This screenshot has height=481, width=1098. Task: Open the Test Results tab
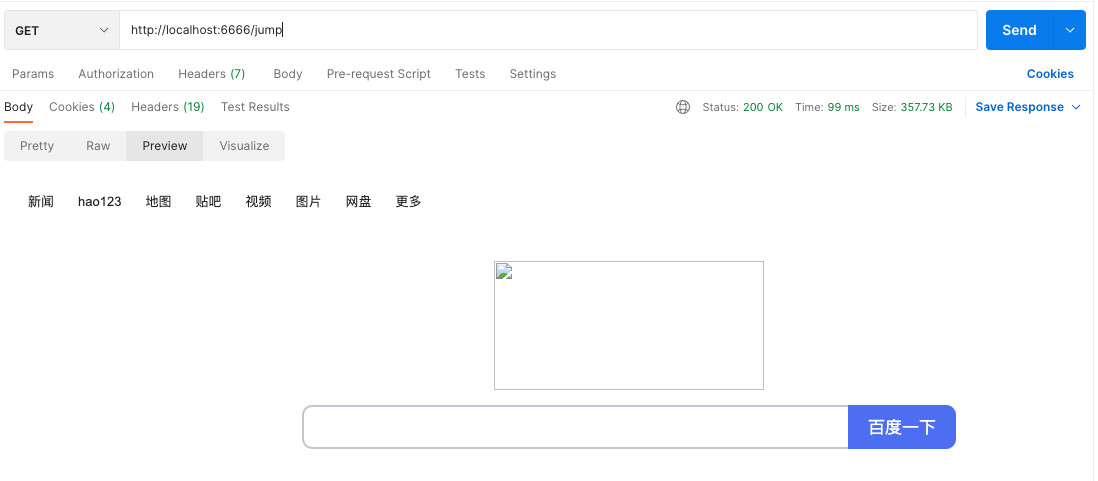(255, 107)
